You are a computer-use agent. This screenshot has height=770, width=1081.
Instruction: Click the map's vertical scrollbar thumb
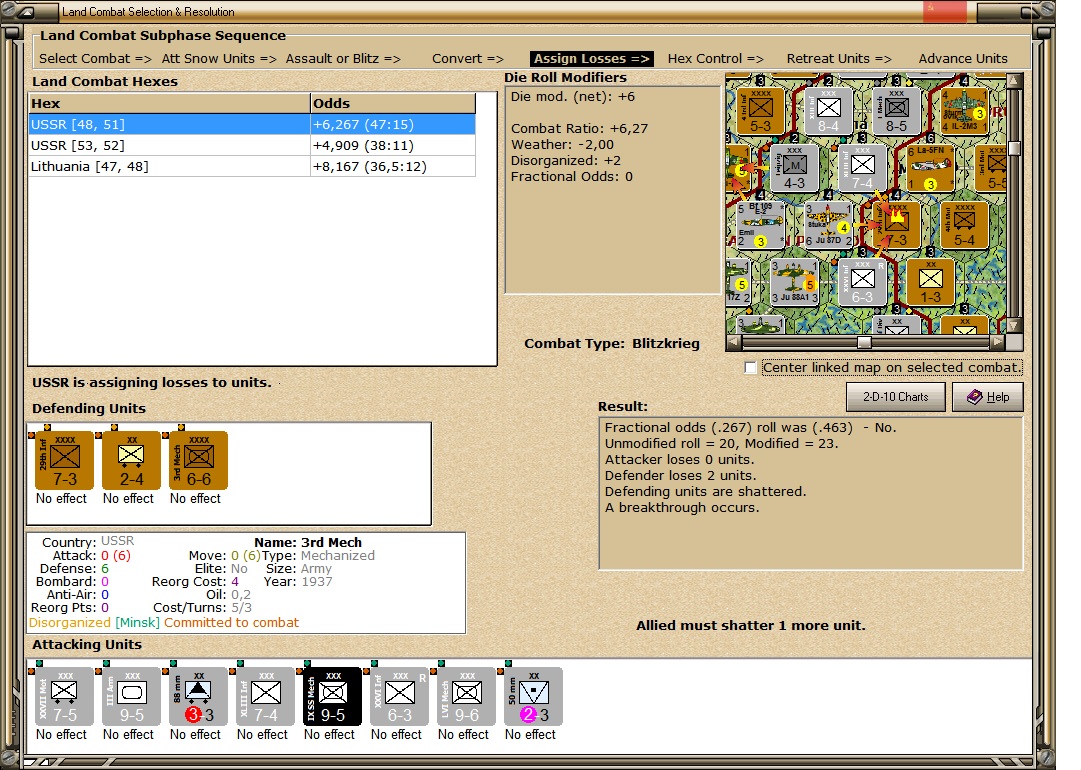(1013, 148)
